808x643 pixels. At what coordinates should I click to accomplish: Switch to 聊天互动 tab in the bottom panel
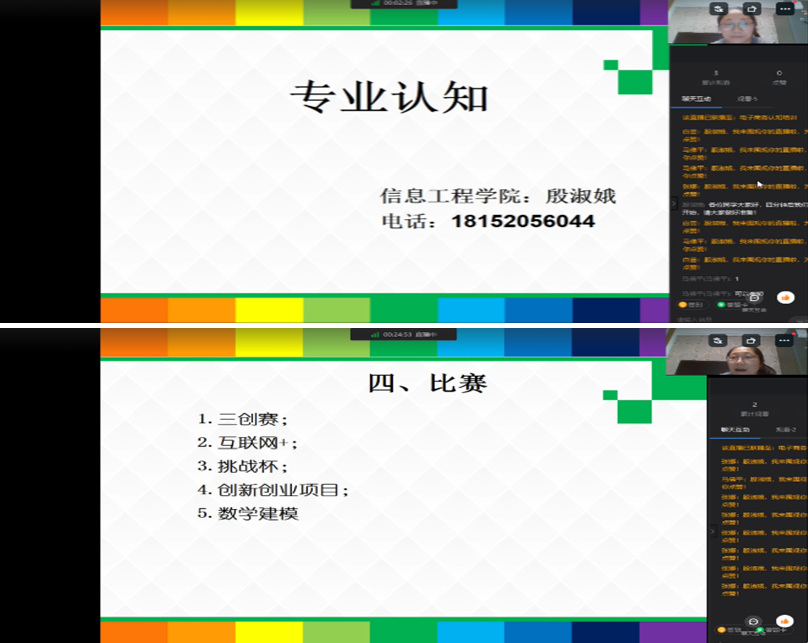736,429
